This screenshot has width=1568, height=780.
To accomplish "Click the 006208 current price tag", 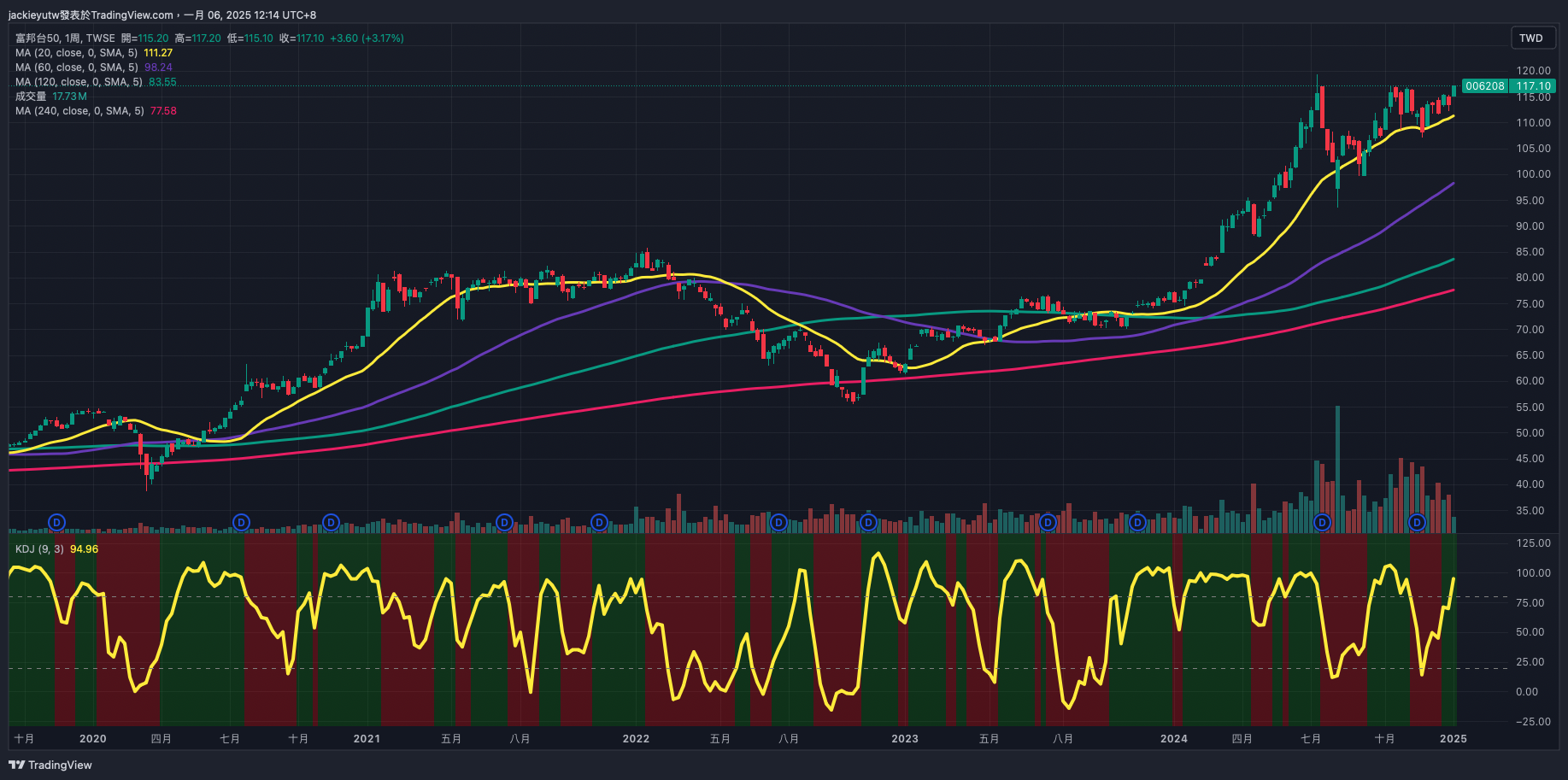I will [1484, 86].
